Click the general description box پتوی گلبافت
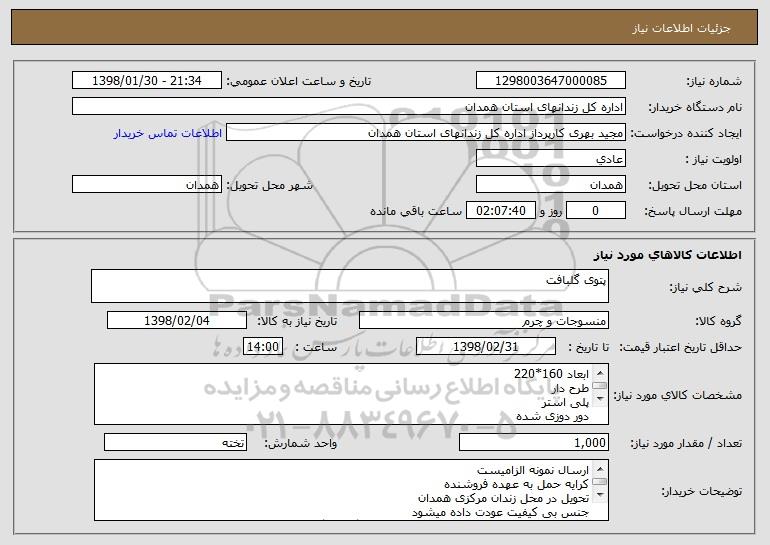The height and width of the screenshot is (545, 770). tap(350, 286)
